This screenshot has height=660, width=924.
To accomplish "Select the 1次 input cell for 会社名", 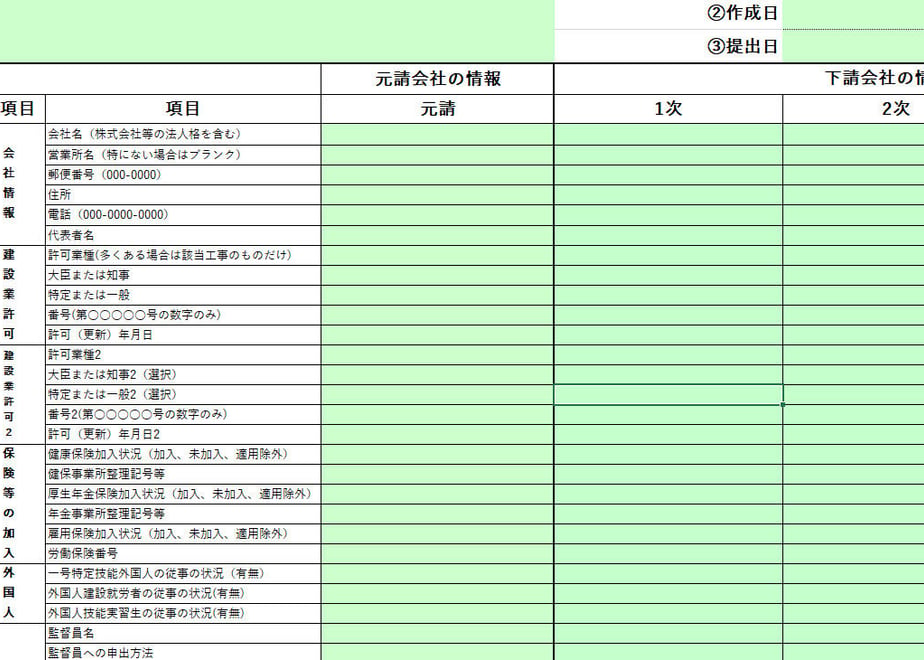I will 668,134.
